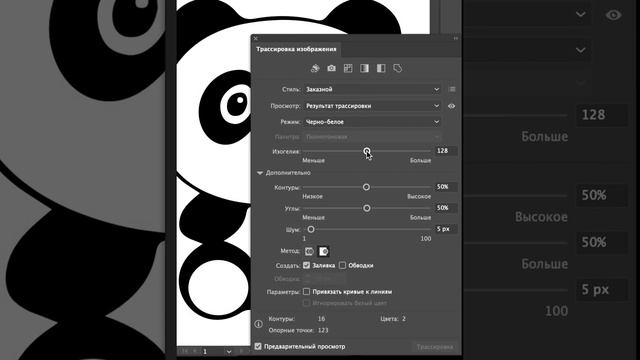
Task: Select the abutting paths Метод icon
Action: coord(309,251)
